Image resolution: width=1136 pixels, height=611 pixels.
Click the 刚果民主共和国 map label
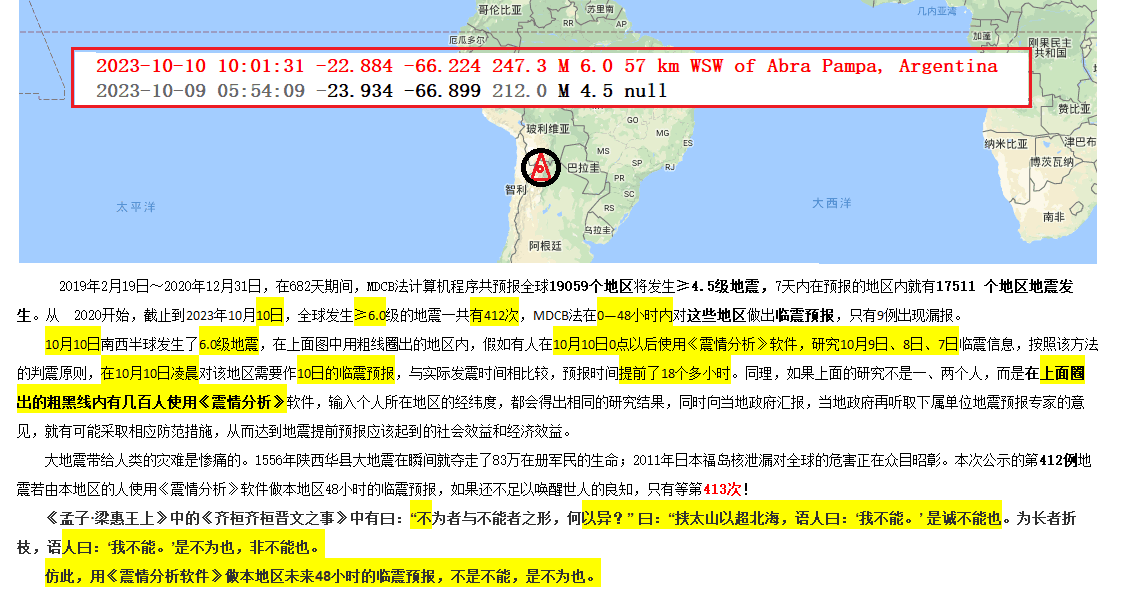(1048, 45)
